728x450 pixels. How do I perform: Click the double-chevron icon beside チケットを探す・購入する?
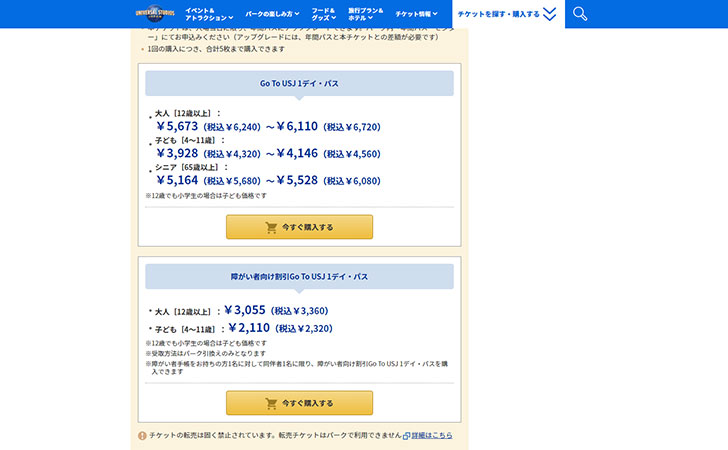tap(550, 14)
